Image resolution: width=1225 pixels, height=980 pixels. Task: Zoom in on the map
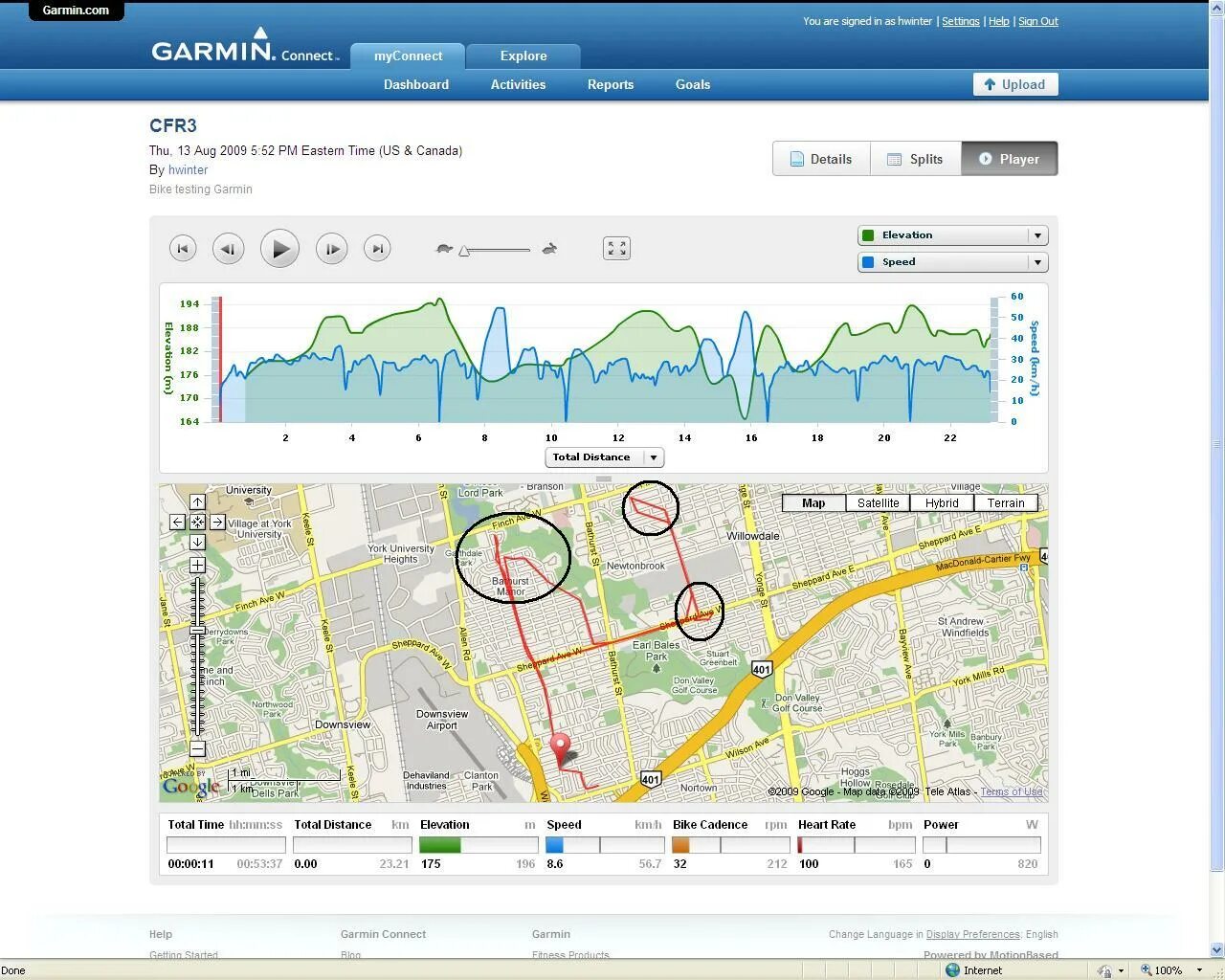click(197, 566)
